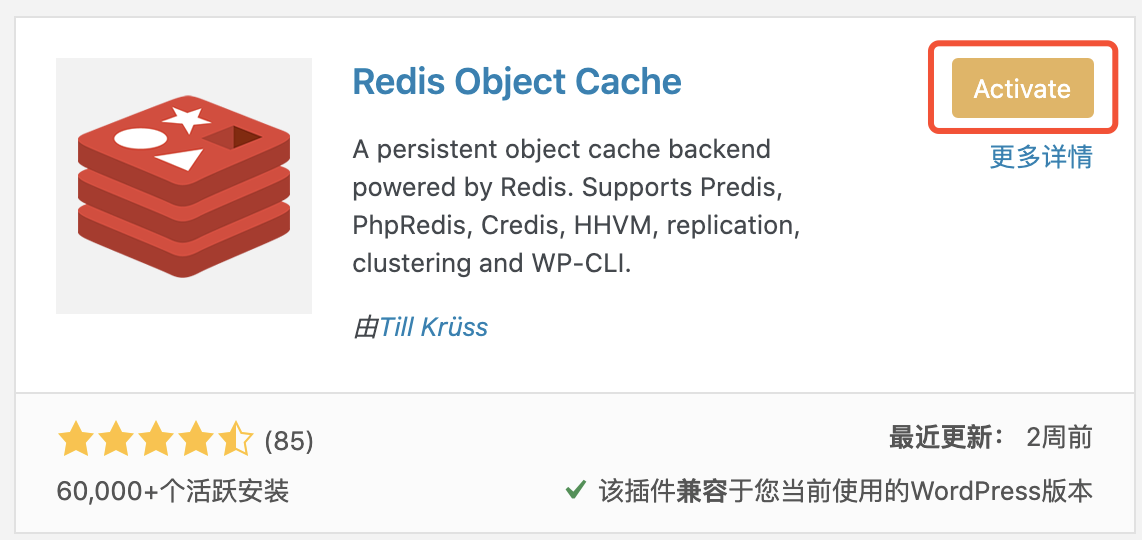Screen dimensions: 1142x540
Task: Click the Activate button
Action: point(1023,88)
